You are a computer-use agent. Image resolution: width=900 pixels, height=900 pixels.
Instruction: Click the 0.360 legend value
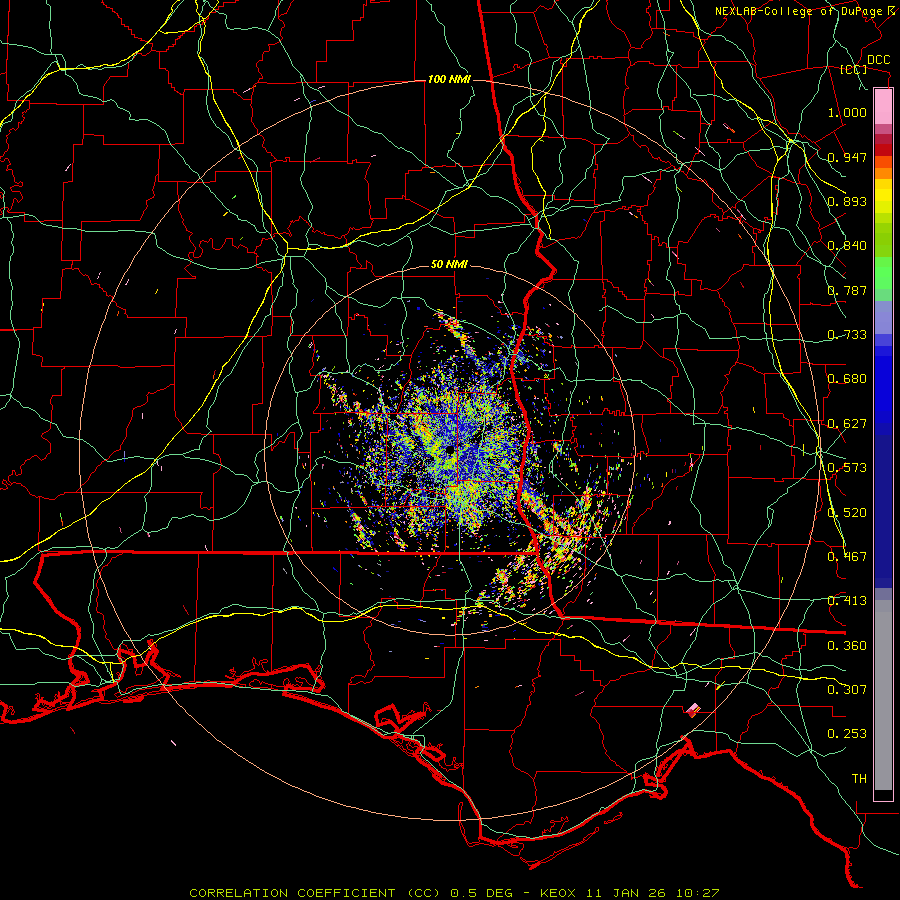point(847,646)
